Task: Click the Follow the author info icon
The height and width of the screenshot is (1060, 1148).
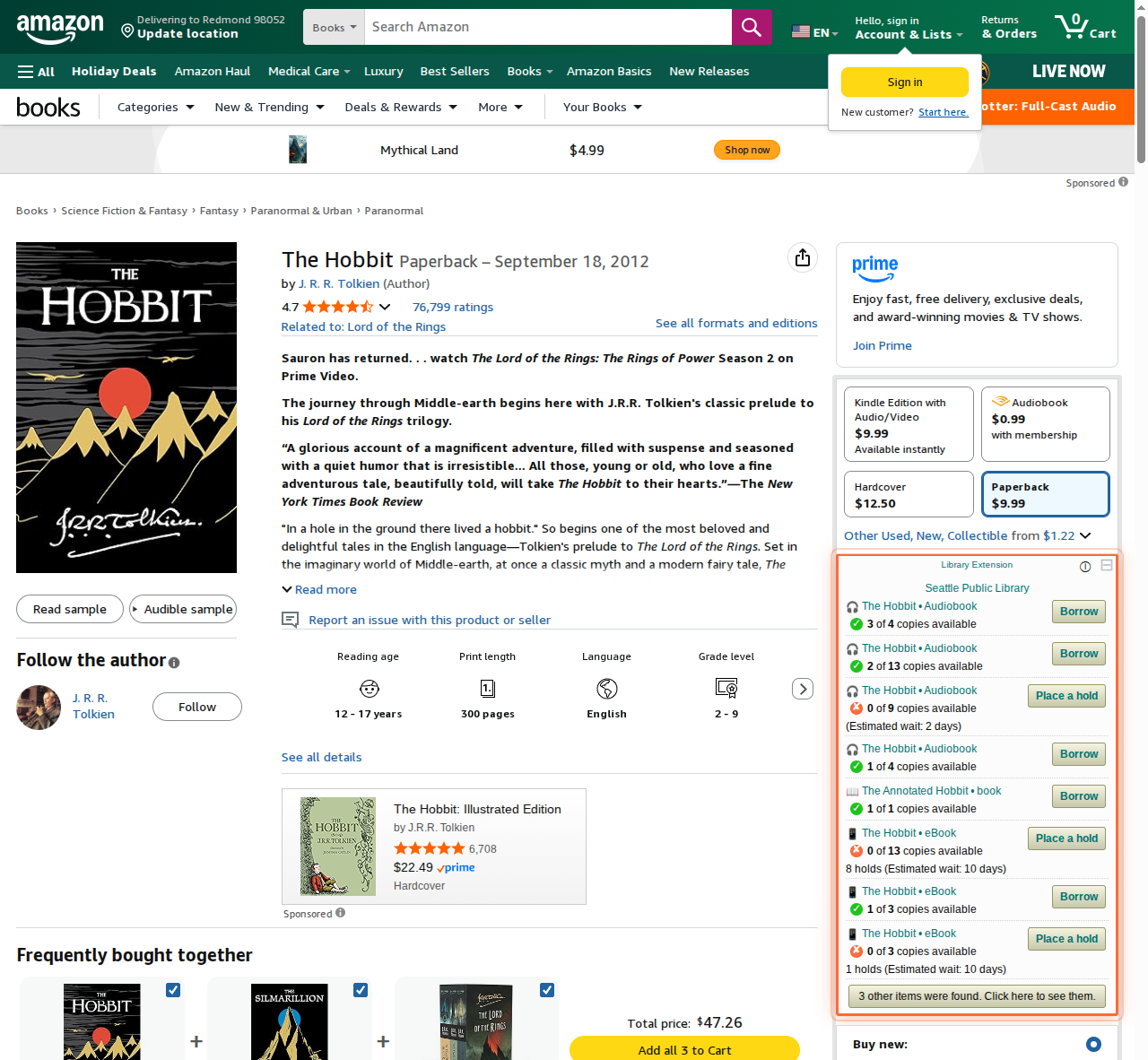Action: coord(174,663)
